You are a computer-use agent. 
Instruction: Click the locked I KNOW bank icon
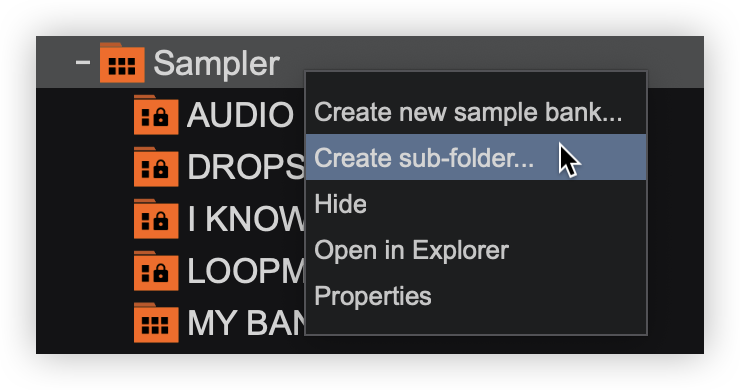tap(156, 219)
